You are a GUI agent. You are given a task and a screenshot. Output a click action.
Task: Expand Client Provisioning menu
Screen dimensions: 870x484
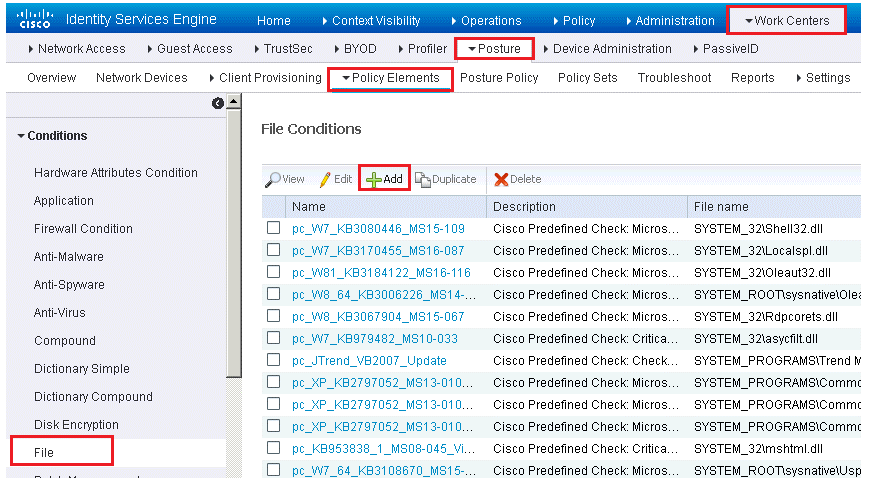coord(265,78)
